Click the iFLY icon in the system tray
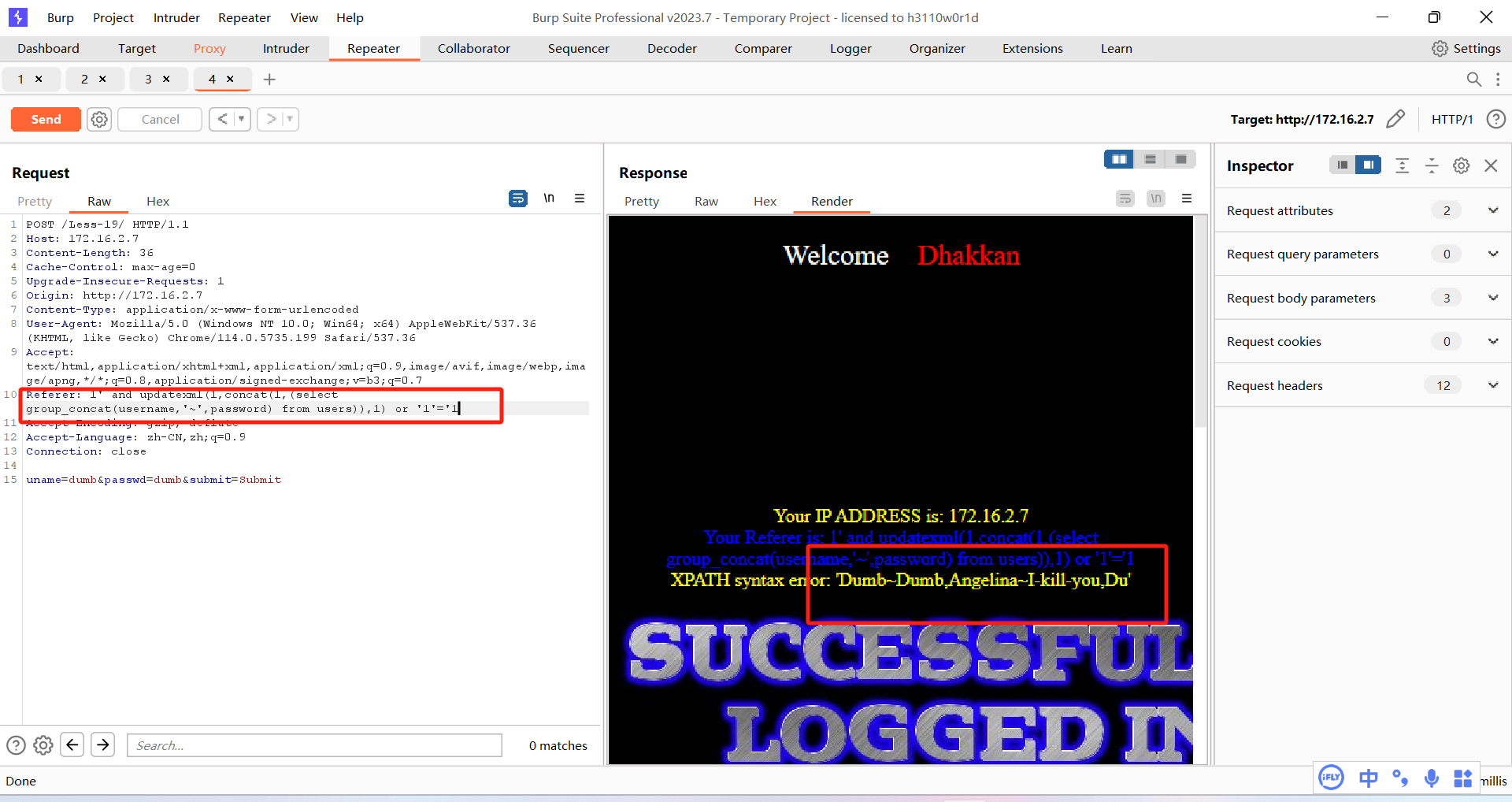The image size is (1512, 802). [1331, 778]
